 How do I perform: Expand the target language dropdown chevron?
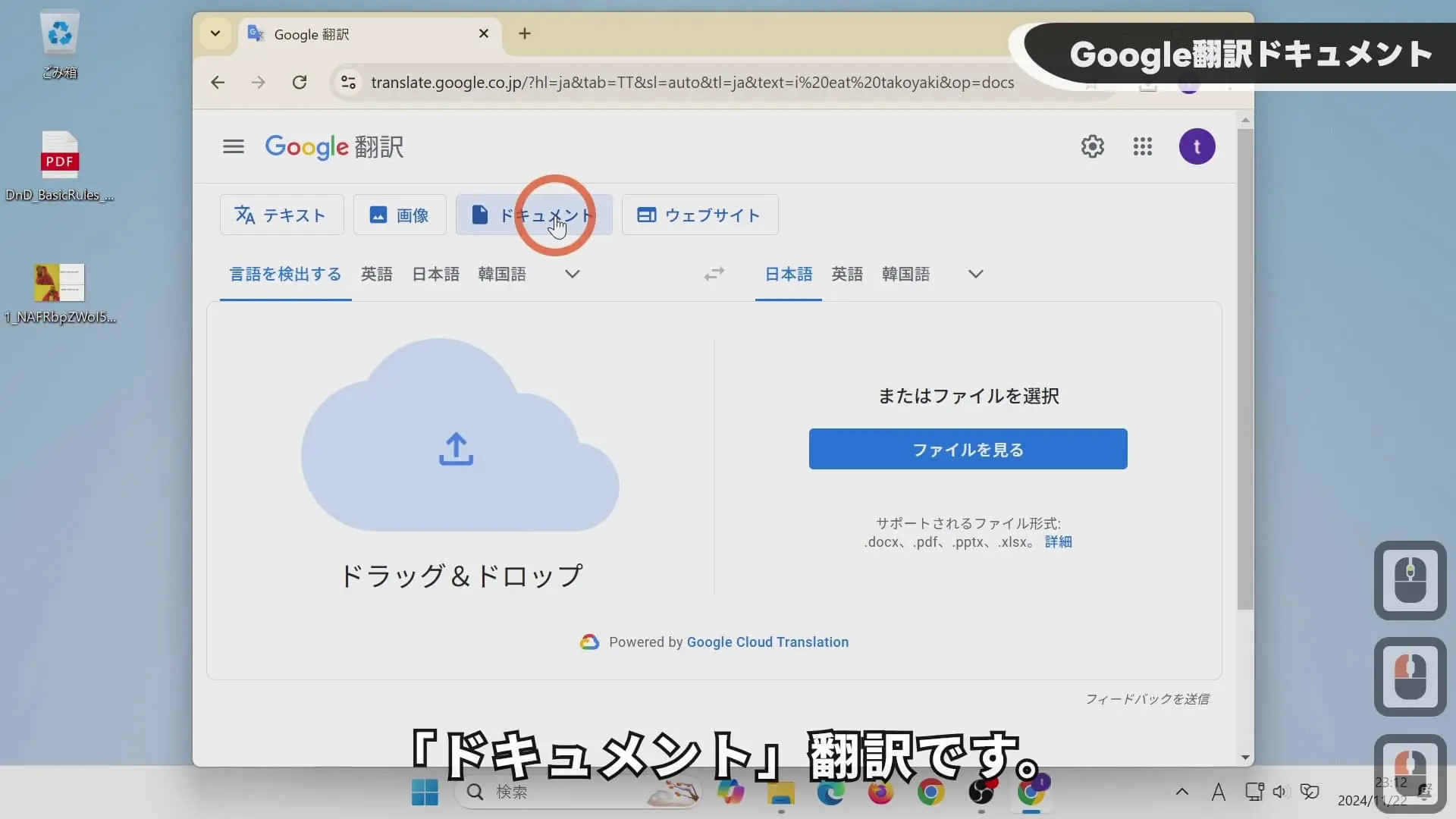(975, 274)
